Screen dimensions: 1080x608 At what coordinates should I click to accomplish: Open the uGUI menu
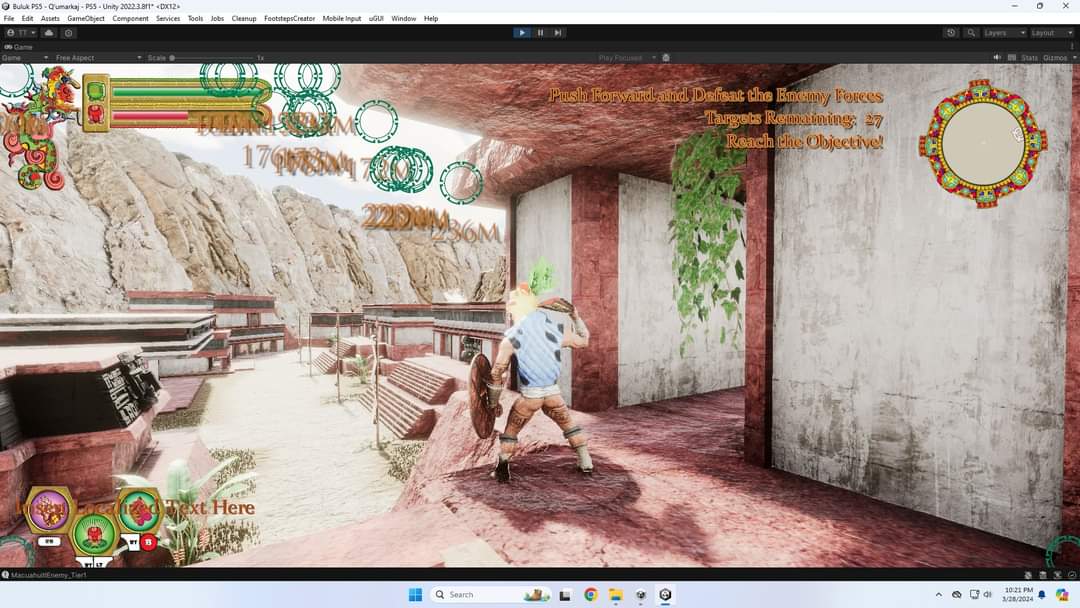[x=376, y=19]
